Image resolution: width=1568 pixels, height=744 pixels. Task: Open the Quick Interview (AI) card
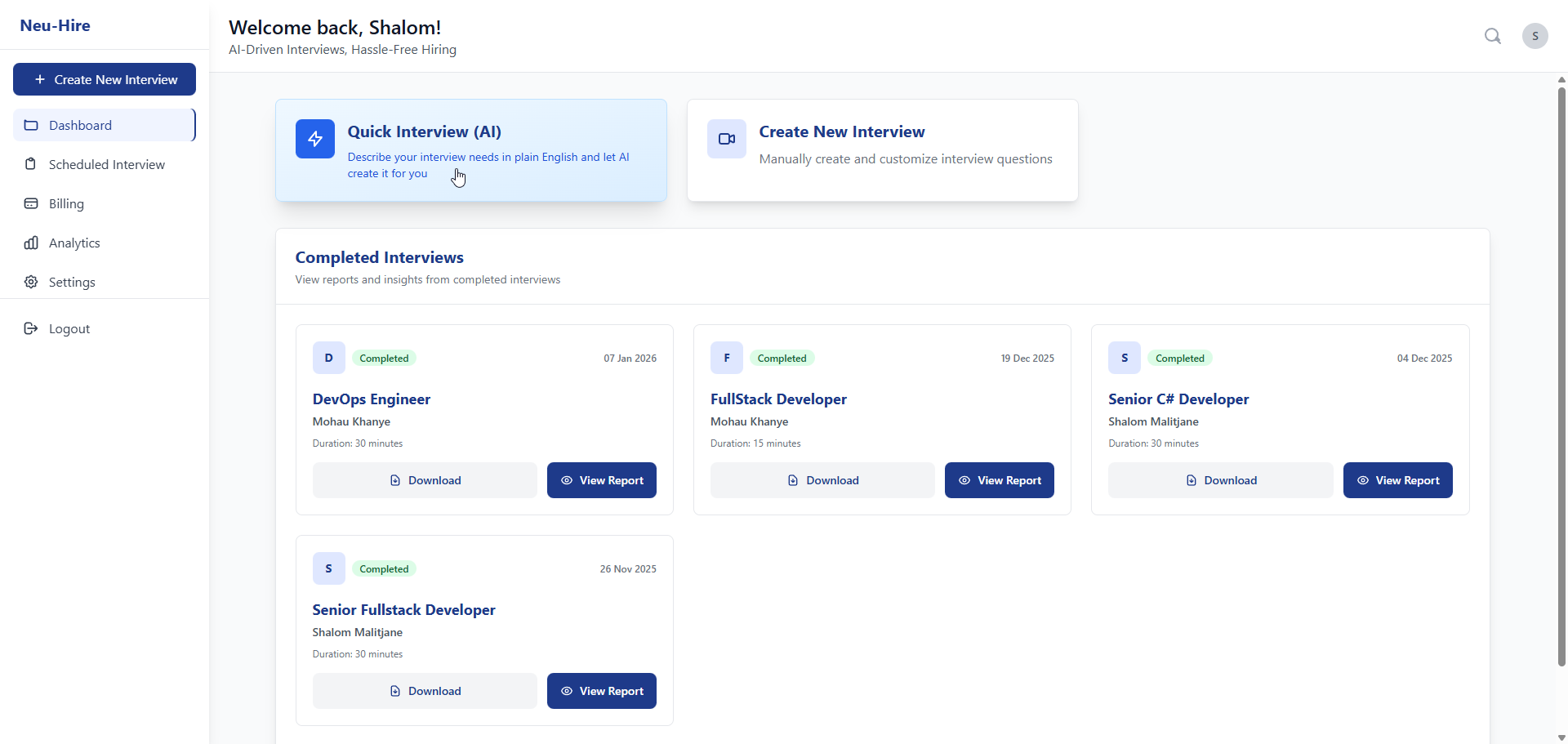[x=470, y=150]
